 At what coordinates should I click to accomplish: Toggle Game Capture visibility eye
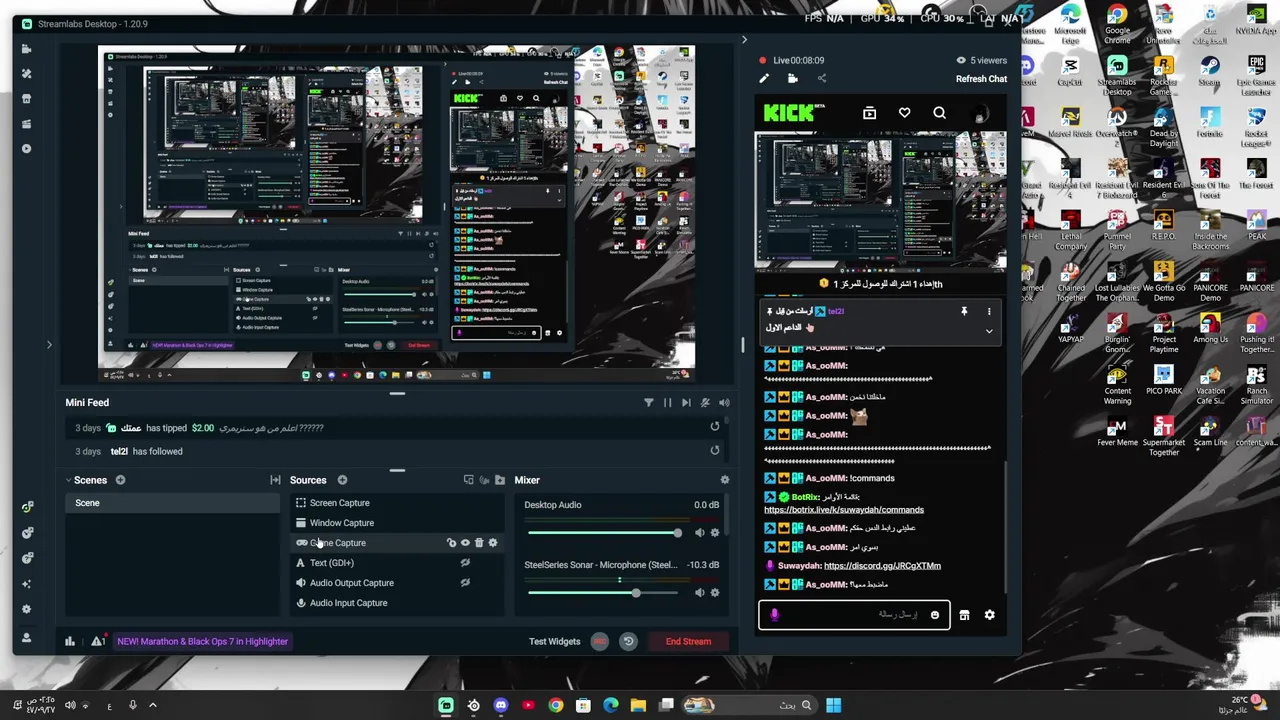[x=465, y=543]
